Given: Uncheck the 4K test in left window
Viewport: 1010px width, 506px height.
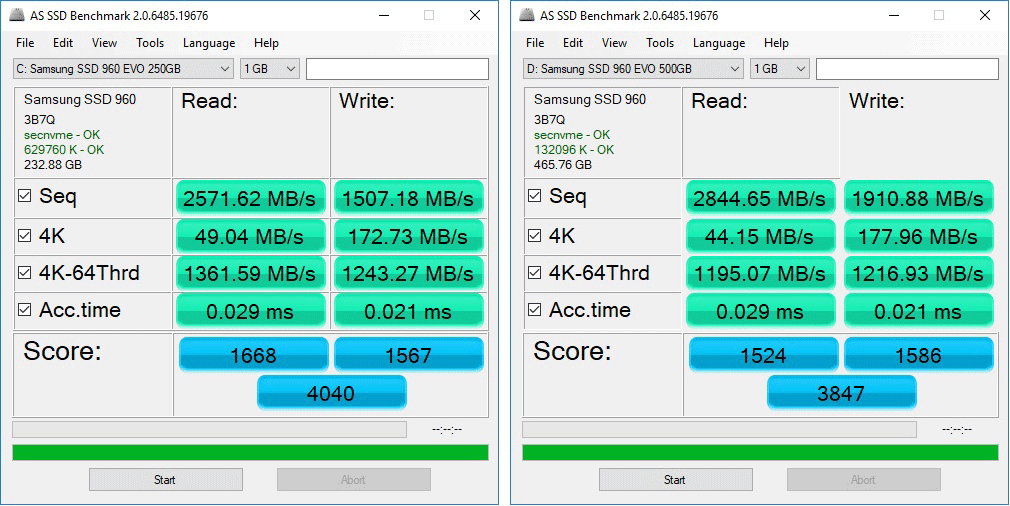Looking at the screenshot, I should coord(24,236).
